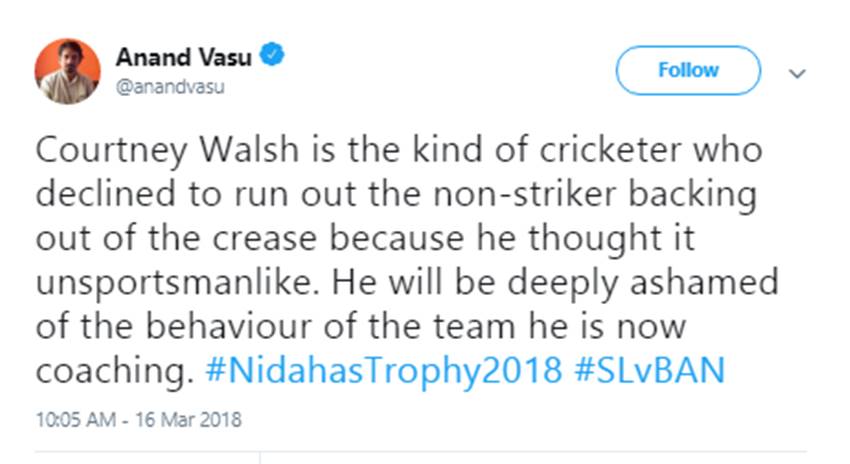Click the Anand Vasu display name
The width and height of the screenshot is (850, 464).
pos(186,56)
